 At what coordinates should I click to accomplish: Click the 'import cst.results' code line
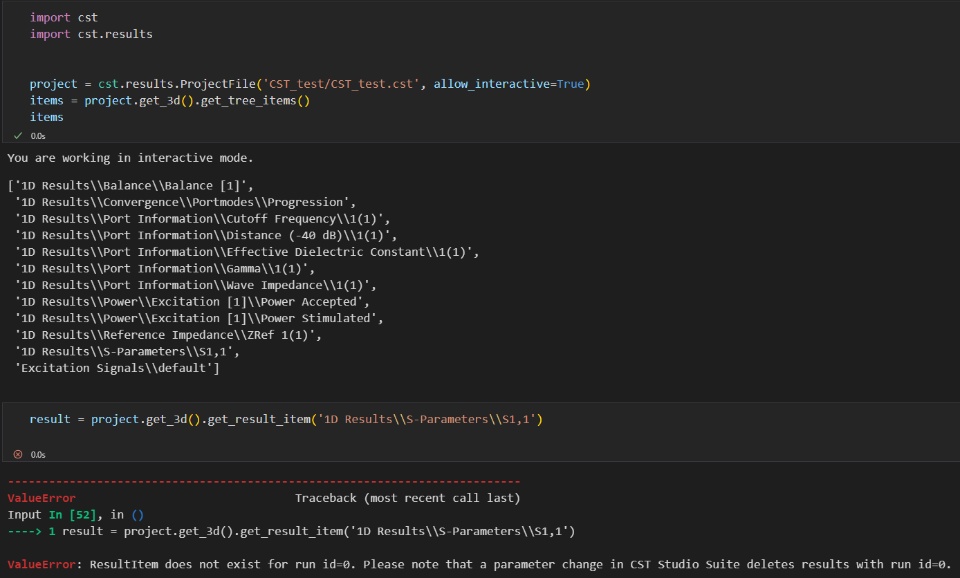pos(91,34)
